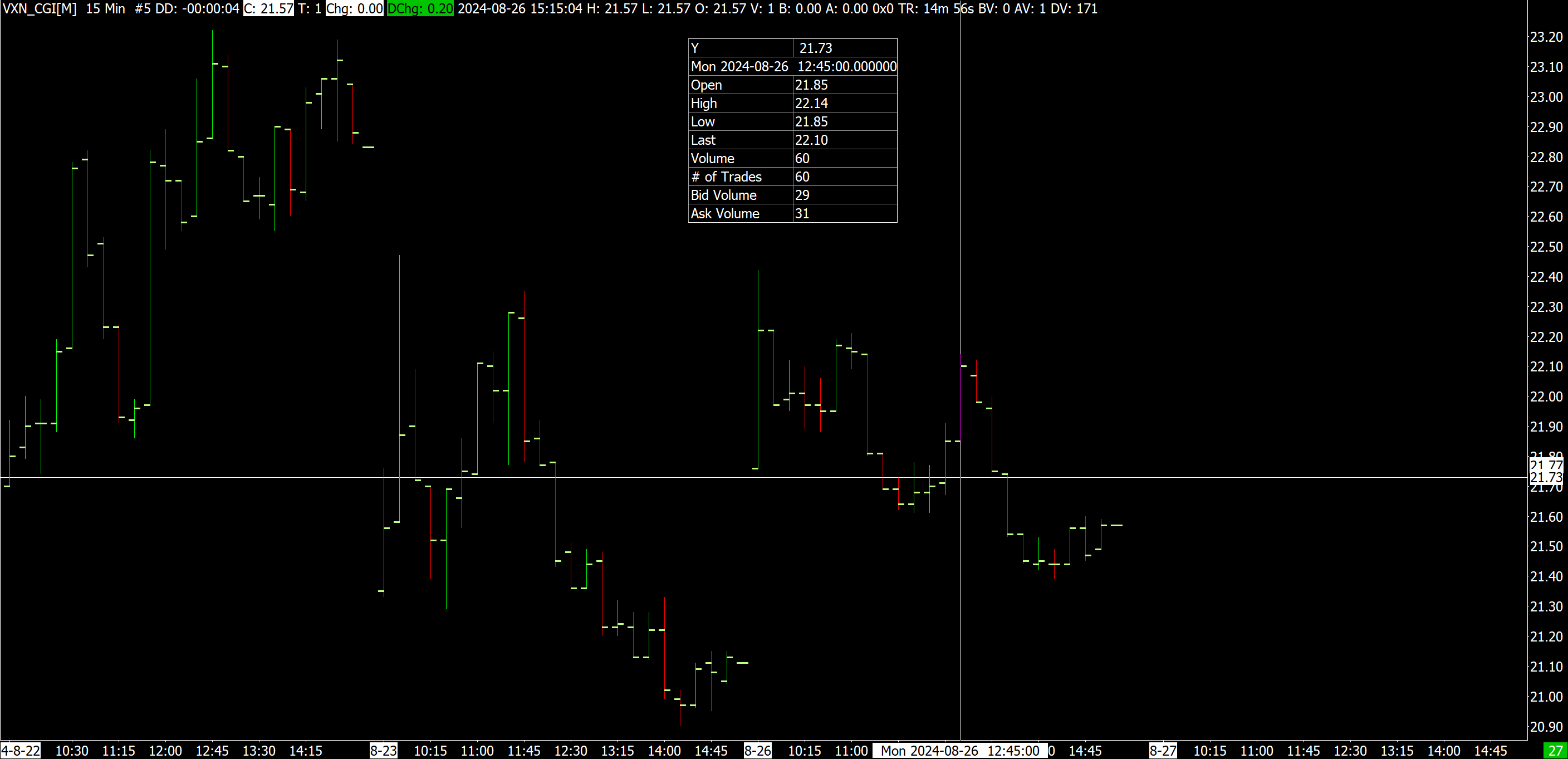The height and width of the screenshot is (759, 1568).
Task: Click the 8-26 date marker on time axis
Action: (x=758, y=751)
